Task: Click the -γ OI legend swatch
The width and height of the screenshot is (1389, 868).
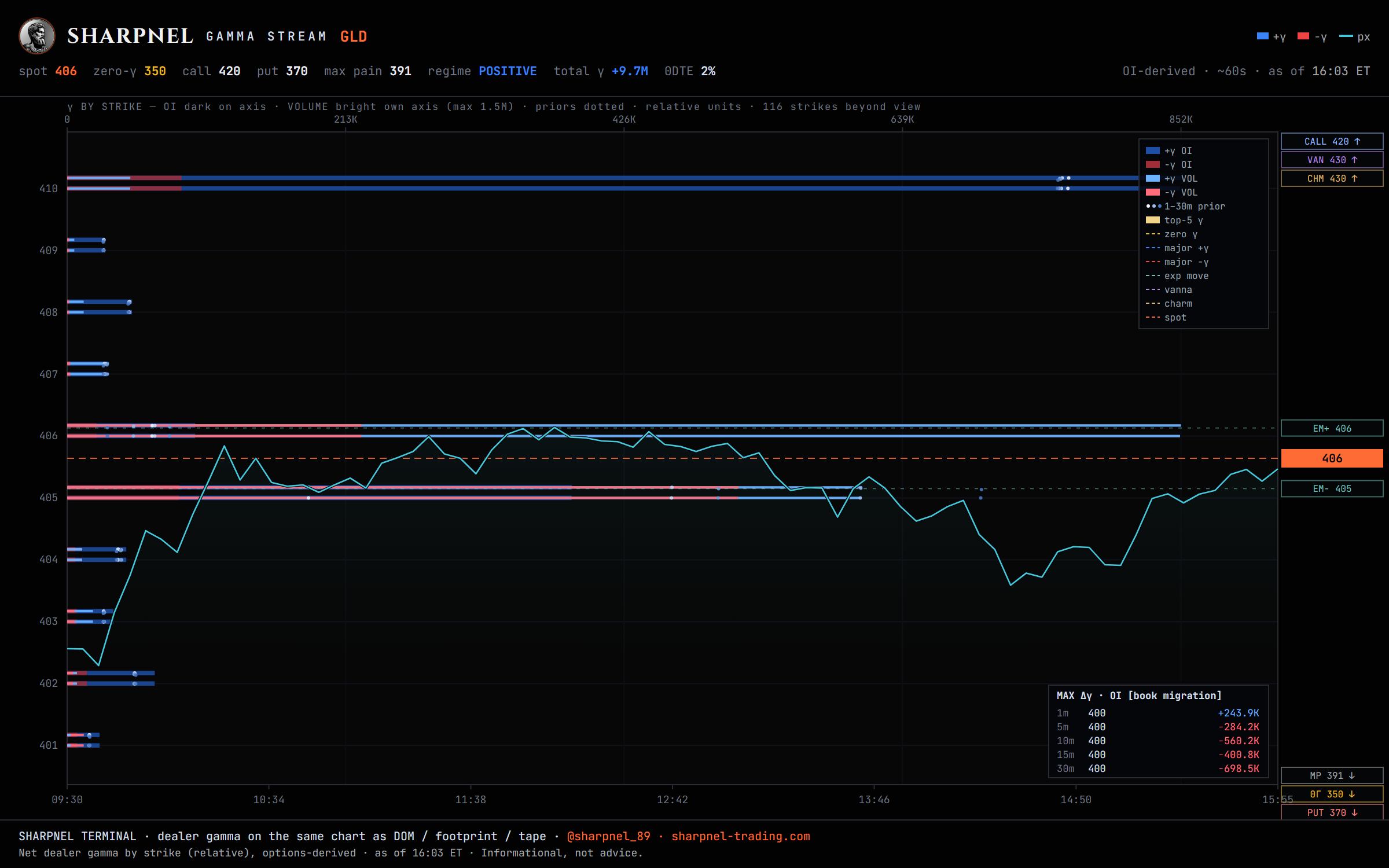Action: pyautogui.click(x=1152, y=164)
